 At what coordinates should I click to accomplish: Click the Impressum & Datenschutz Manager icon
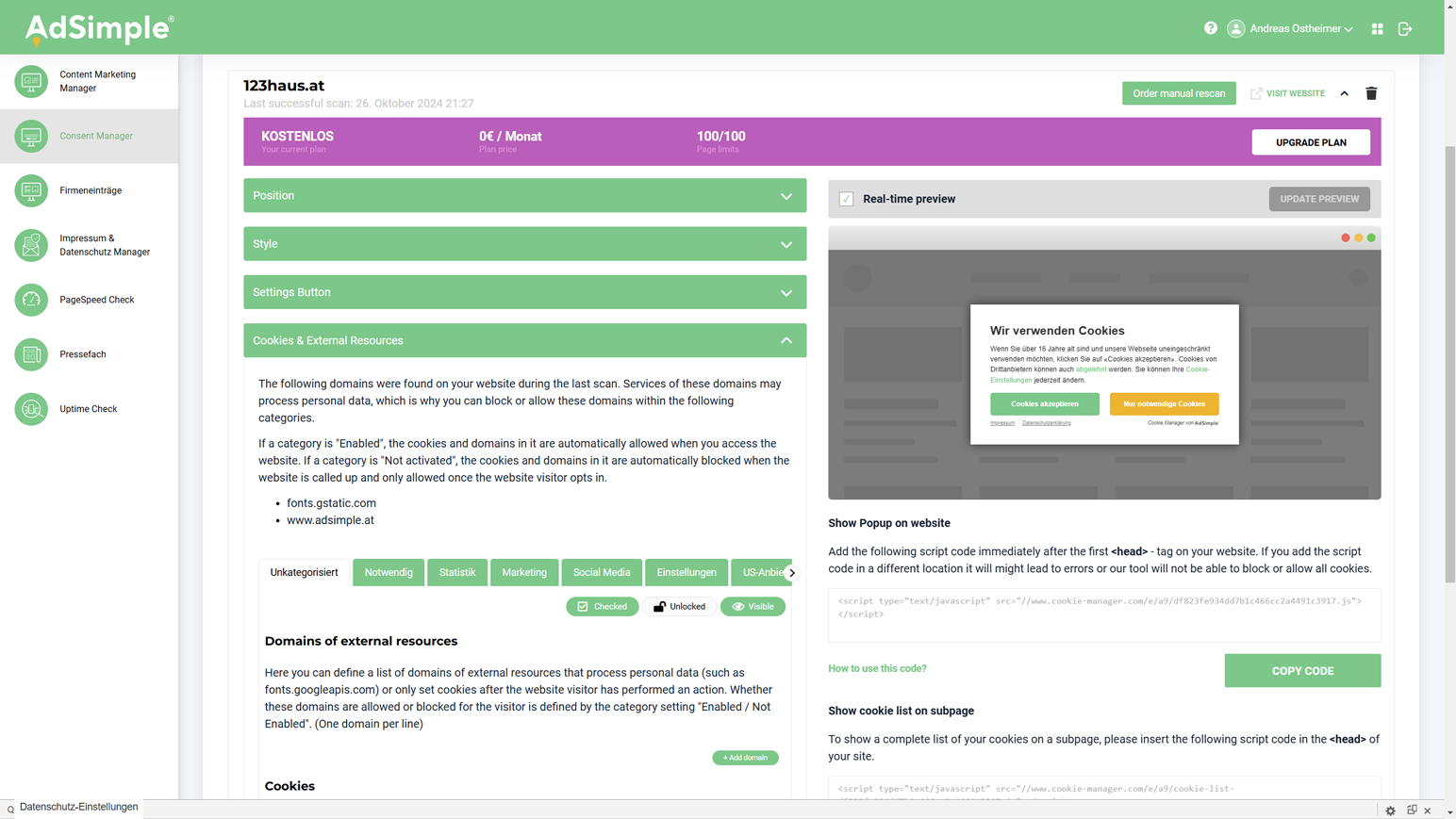(x=31, y=245)
